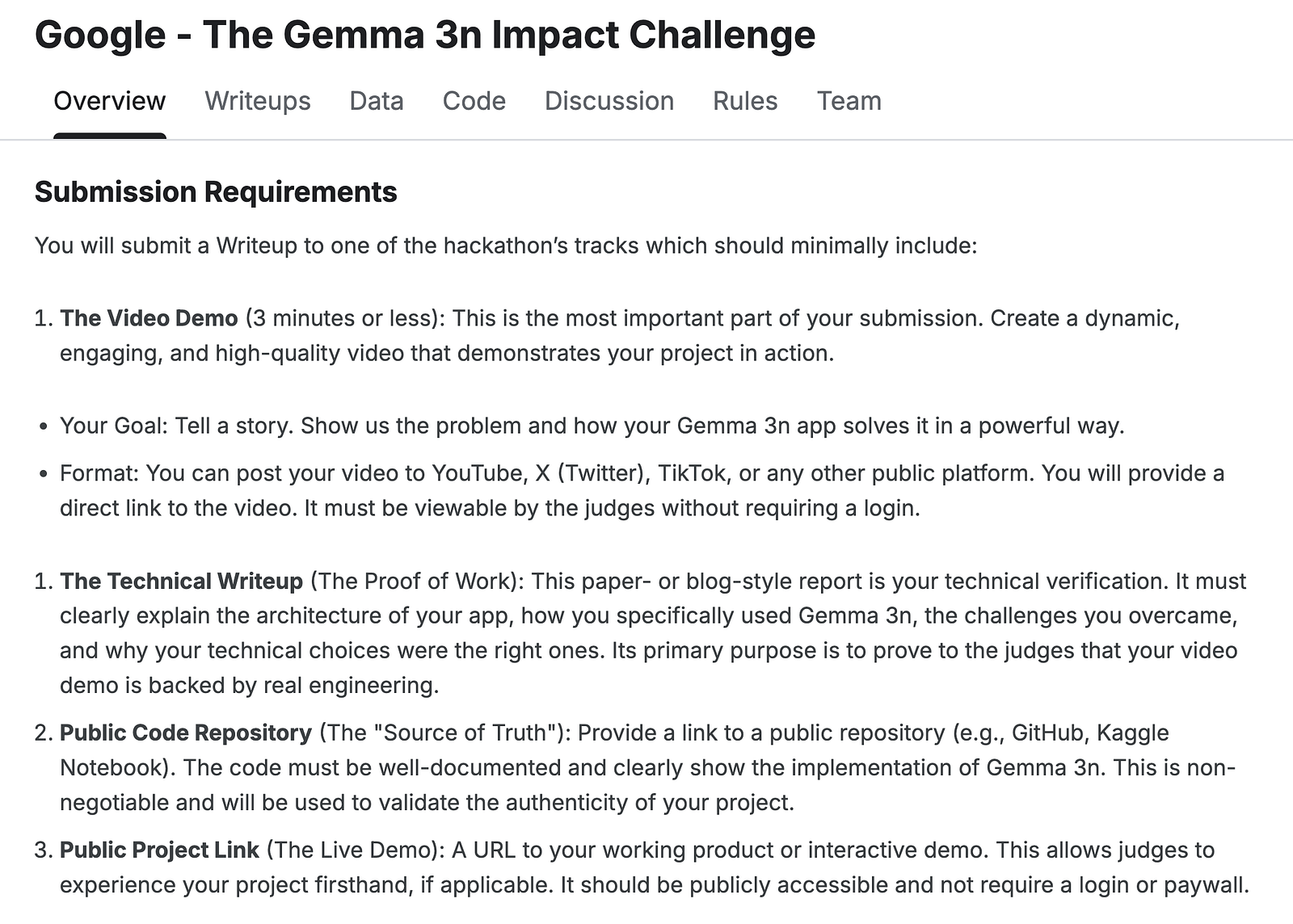1293x924 pixels.
Task: Click the Submission Requirements heading
Action: (215, 191)
